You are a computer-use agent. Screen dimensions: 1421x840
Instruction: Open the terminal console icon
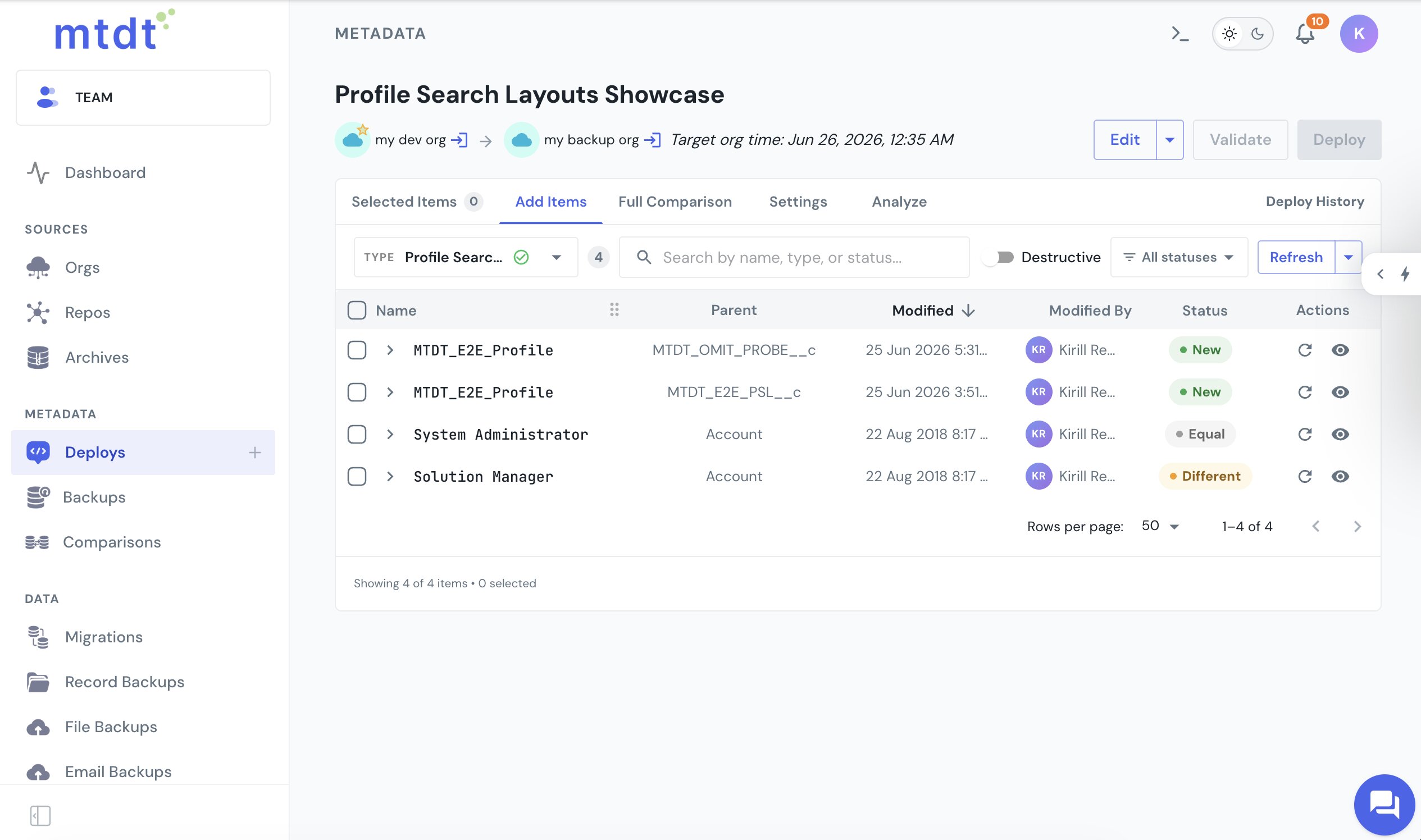1180,34
